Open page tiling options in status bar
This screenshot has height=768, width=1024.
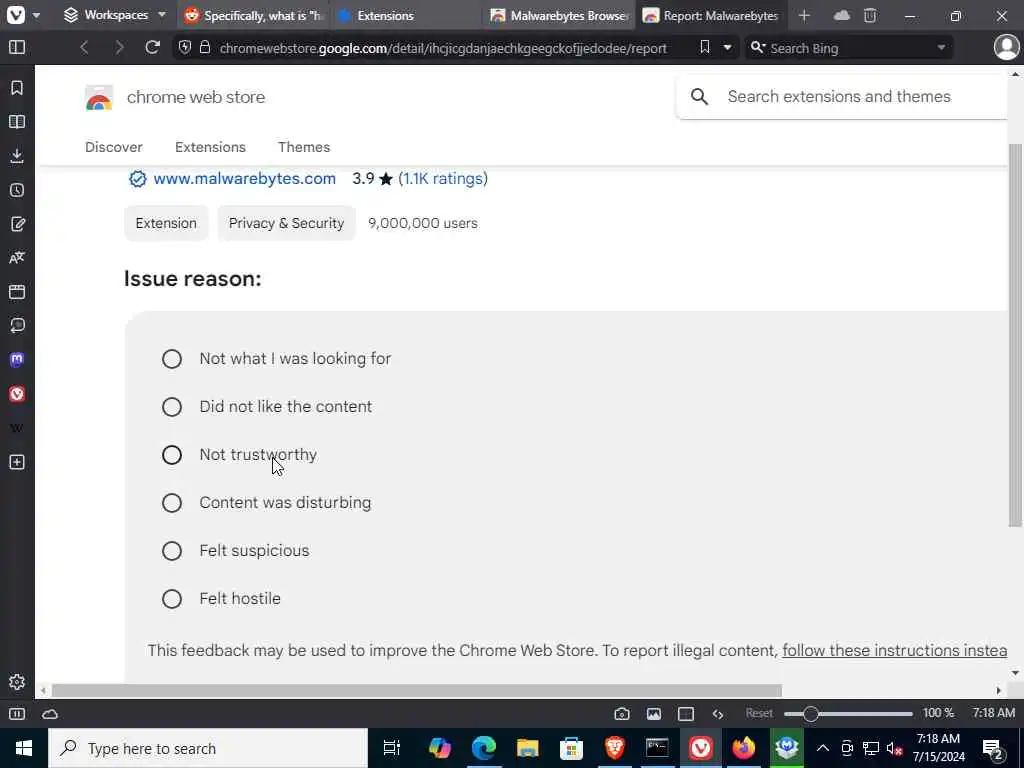coord(686,714)
